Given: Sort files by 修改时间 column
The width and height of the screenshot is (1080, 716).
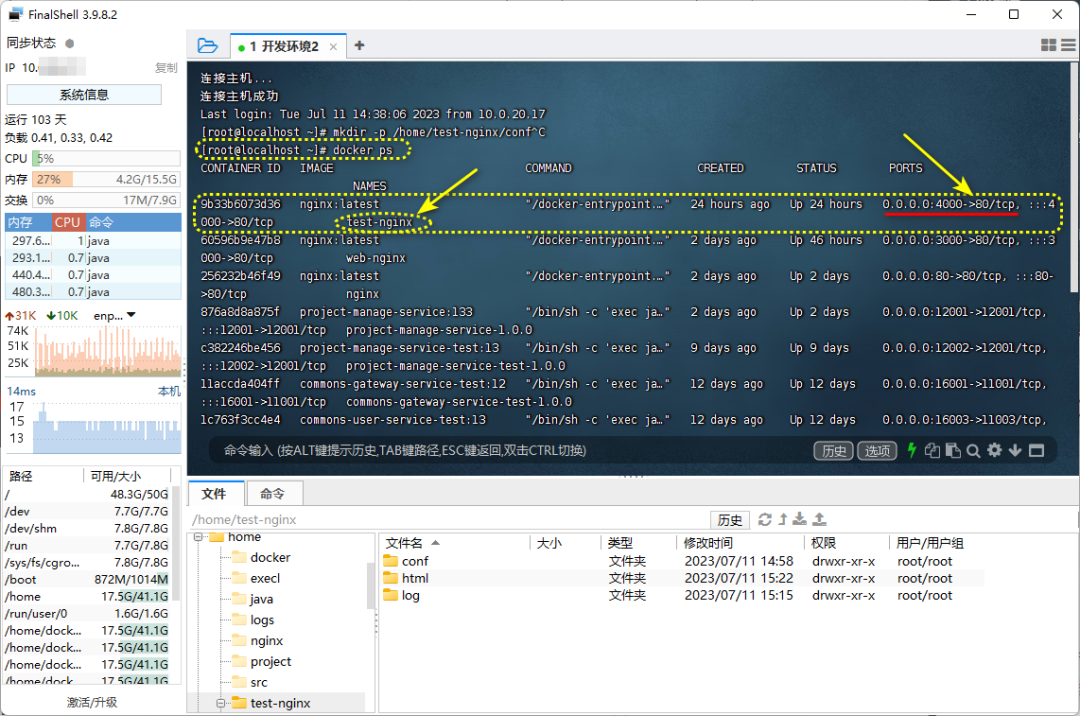Looking at the screenshot, I should point(741,543).
